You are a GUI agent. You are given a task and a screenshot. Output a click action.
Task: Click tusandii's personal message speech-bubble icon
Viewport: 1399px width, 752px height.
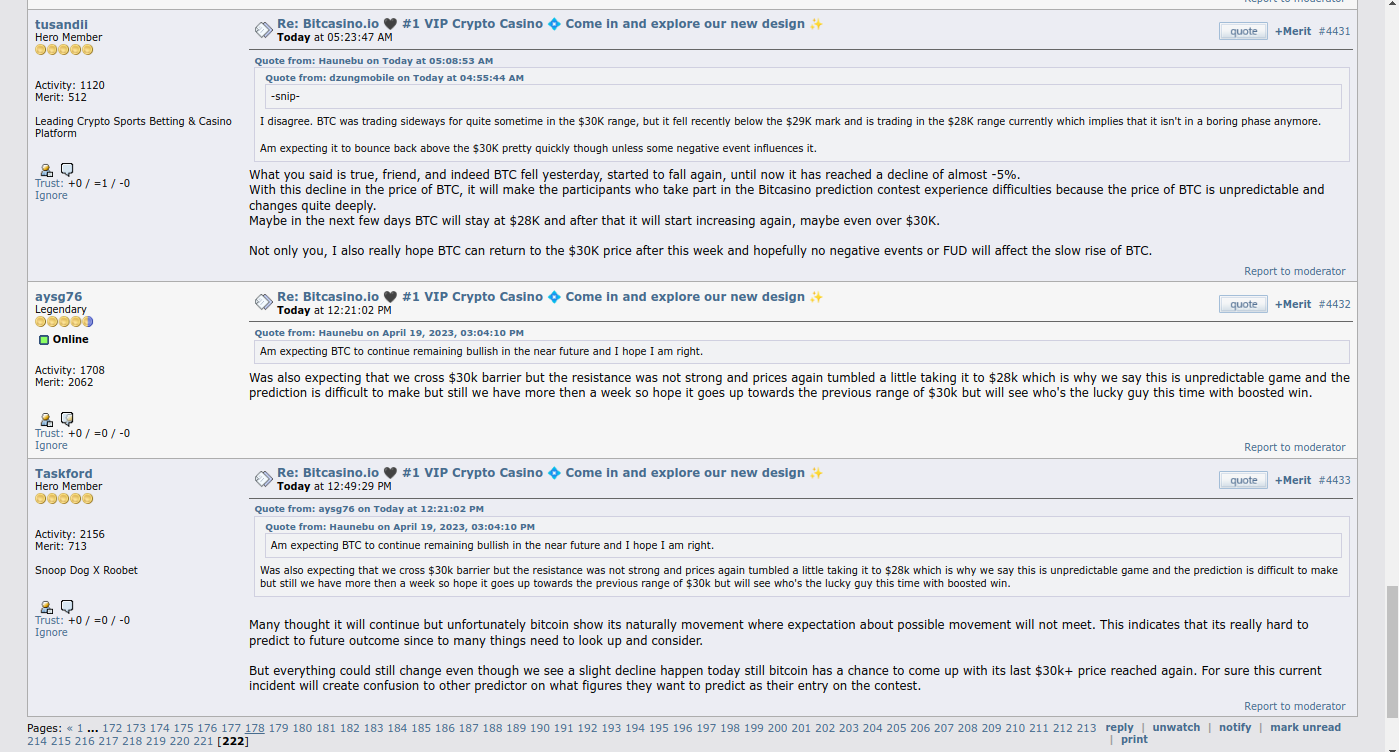[x=67, y=170]
